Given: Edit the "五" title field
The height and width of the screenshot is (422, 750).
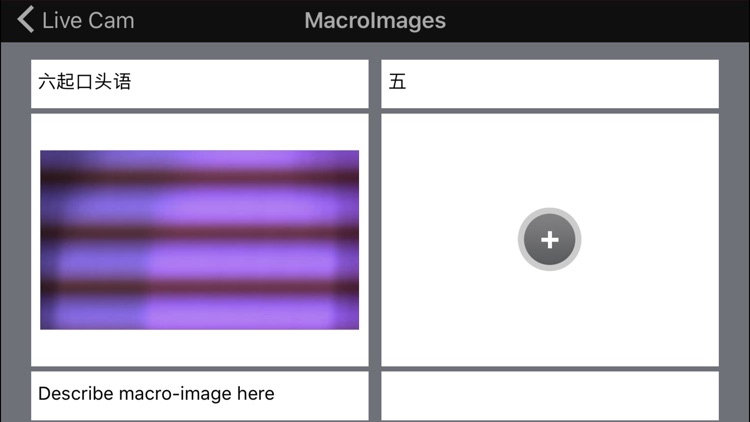Looking at the screenshot, I should [x=550, y=83].
